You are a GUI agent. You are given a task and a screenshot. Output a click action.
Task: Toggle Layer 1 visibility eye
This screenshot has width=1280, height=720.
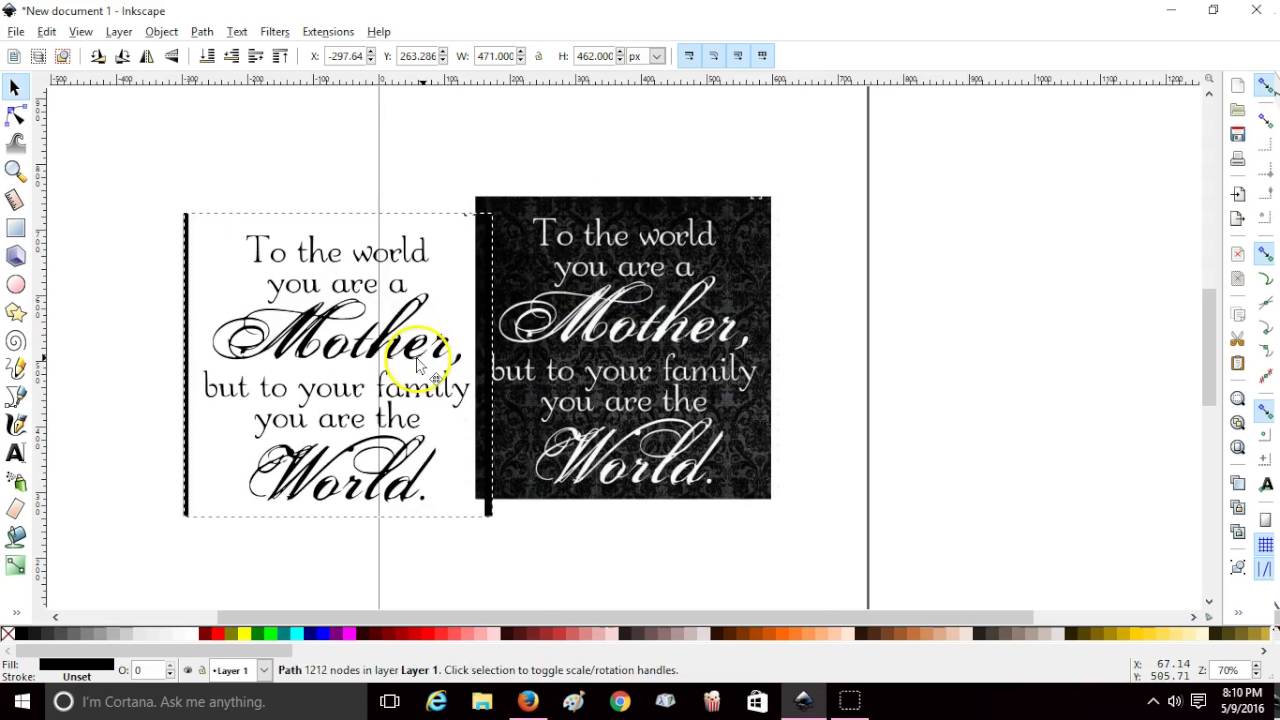click(x=188, y=670)
